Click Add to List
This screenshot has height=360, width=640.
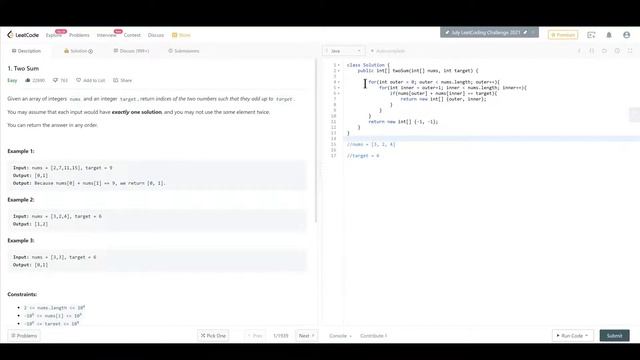click(91, 80)
